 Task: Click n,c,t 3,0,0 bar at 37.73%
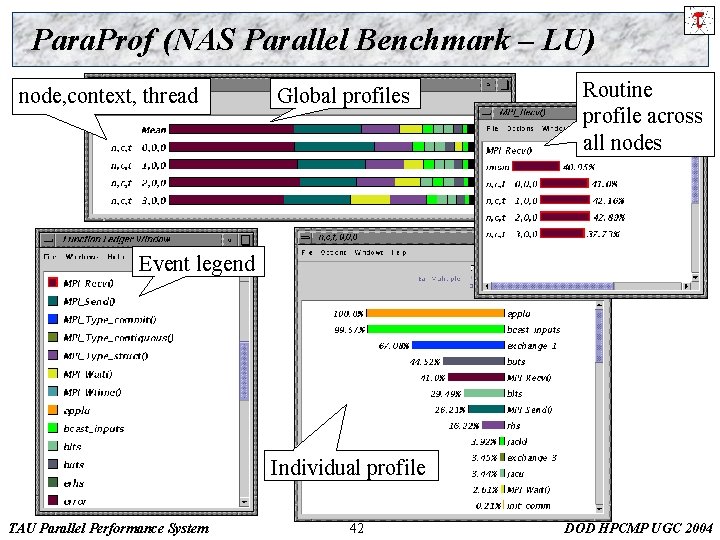tap(562, 233)
